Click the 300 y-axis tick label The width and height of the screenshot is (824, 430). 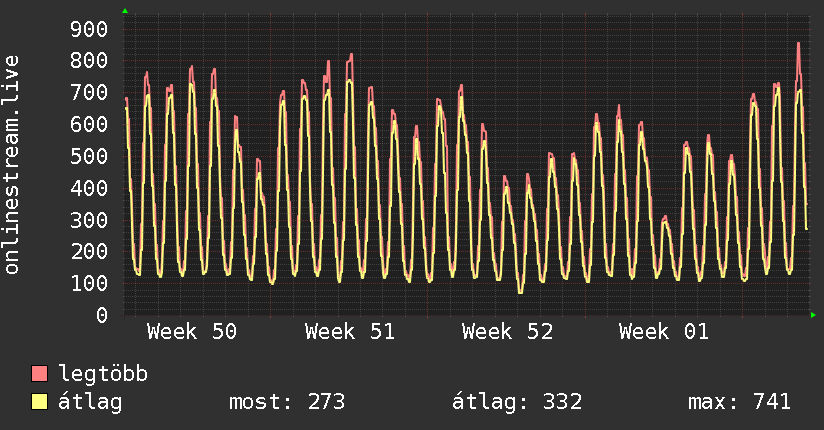click(88, 220)
